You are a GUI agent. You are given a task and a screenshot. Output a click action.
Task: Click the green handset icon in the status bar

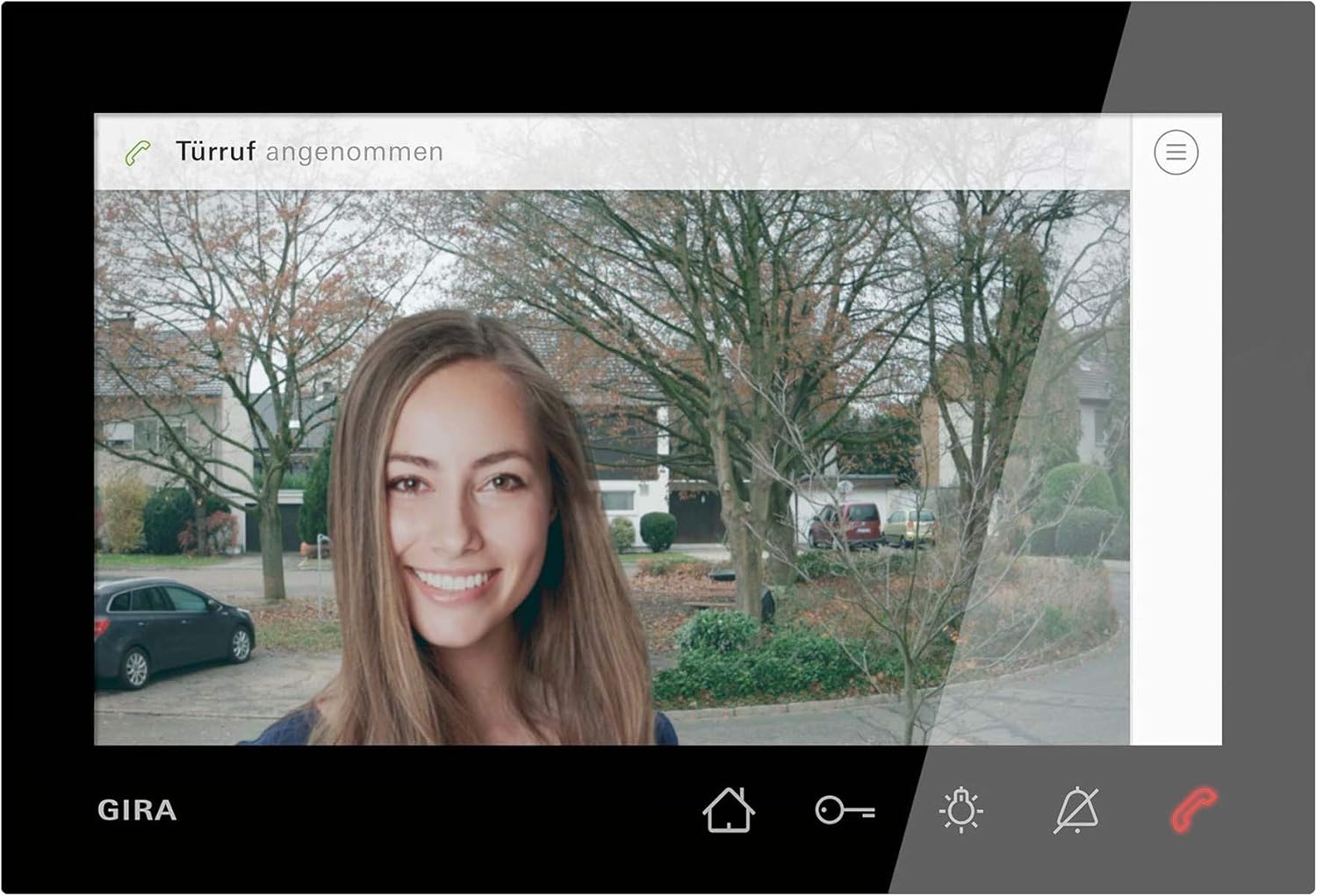[137, 151]
